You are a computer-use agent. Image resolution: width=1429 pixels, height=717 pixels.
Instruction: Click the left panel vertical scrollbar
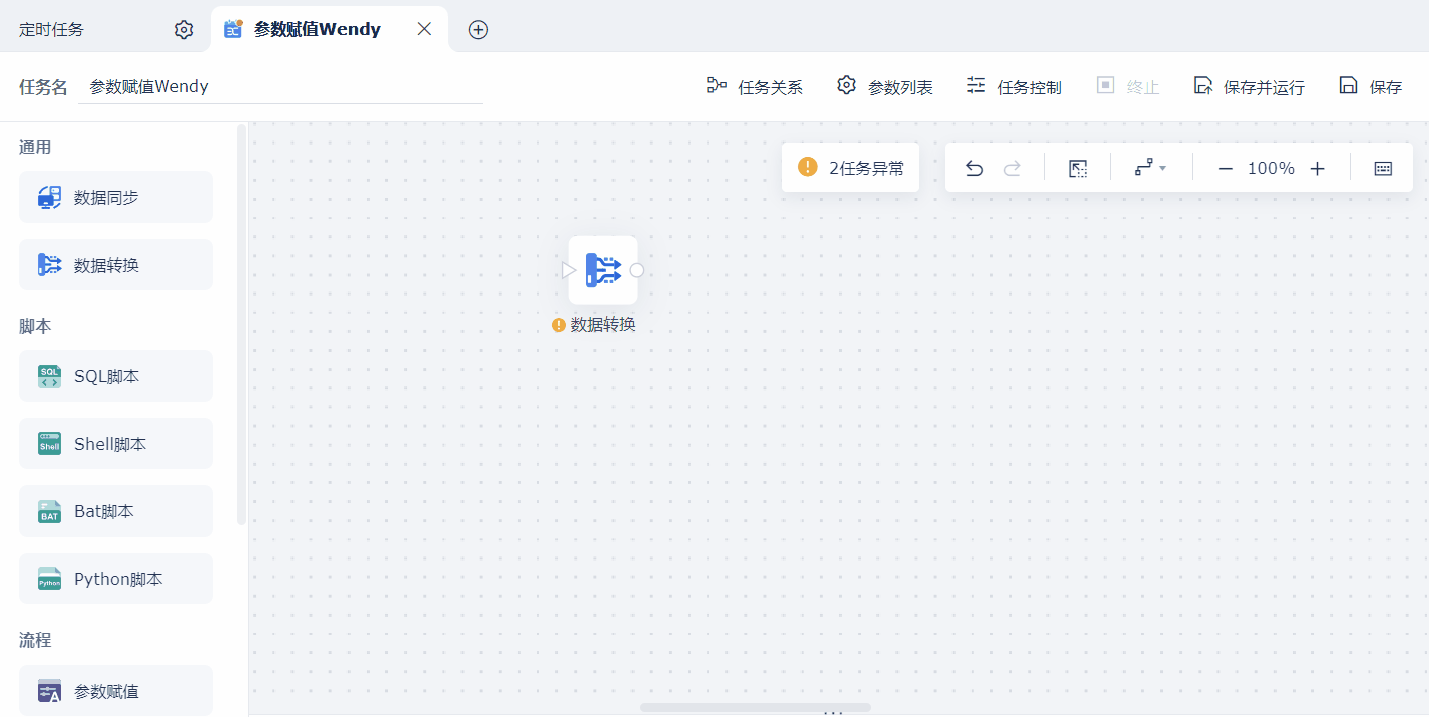(x=241, y=324)
